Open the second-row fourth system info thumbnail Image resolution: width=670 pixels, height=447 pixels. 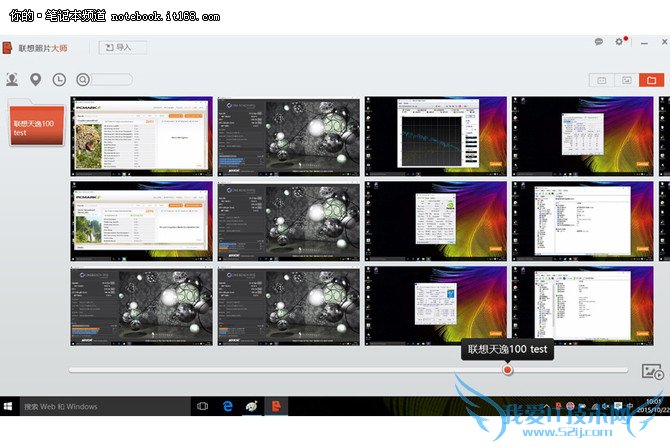(583, 221)
